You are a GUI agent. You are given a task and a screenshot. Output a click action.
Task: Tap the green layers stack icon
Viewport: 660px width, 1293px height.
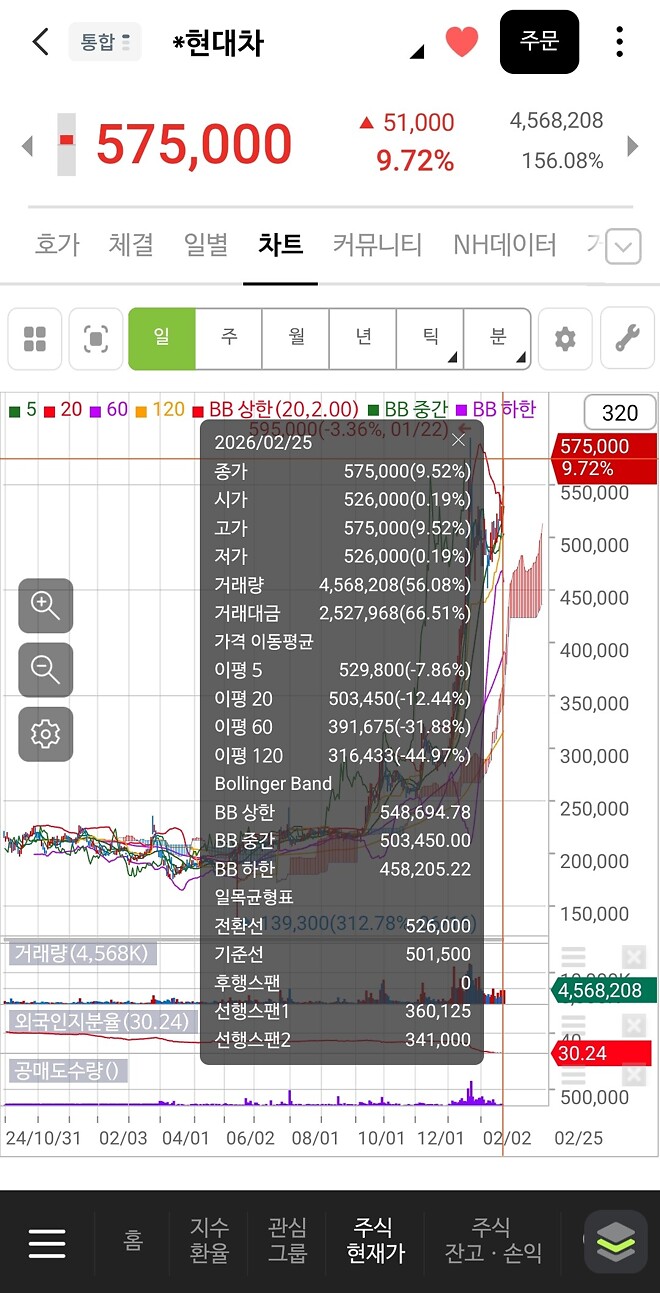[x=616, y=1242]
